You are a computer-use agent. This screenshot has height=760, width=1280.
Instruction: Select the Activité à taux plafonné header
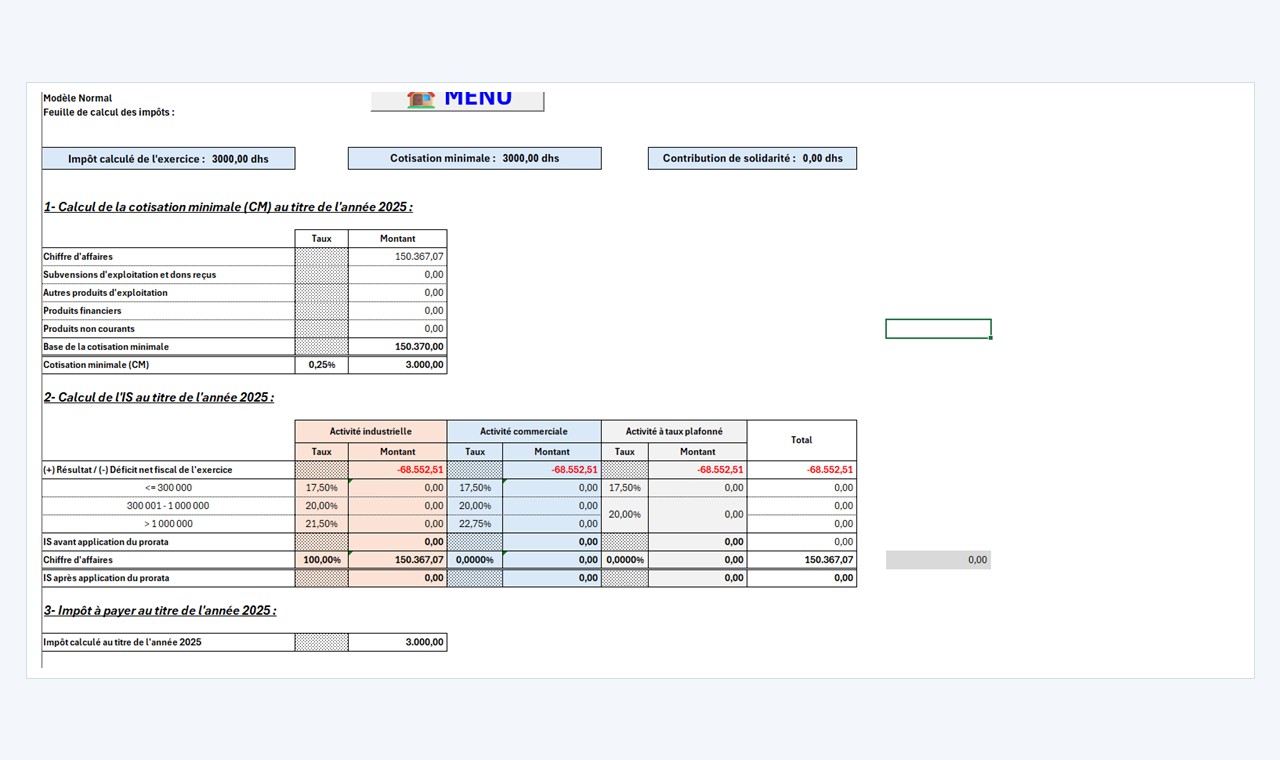tap(674, 432)
